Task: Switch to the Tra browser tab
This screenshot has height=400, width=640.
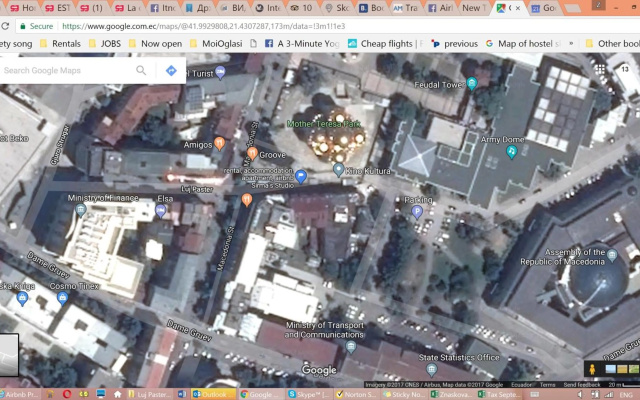Action: (x=406, y=8)
